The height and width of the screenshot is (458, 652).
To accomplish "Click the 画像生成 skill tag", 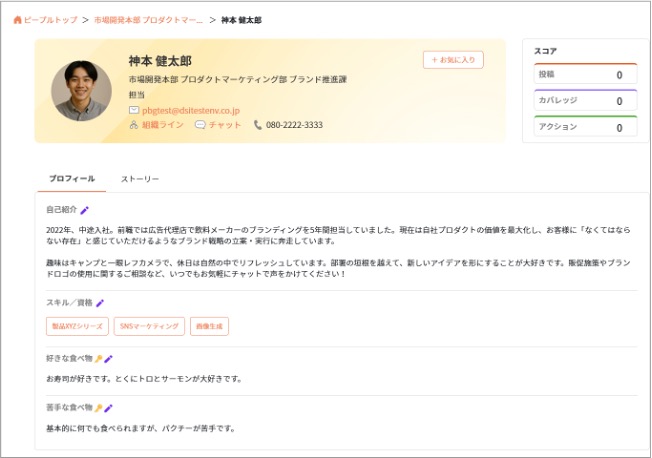I will click(210, 326).
